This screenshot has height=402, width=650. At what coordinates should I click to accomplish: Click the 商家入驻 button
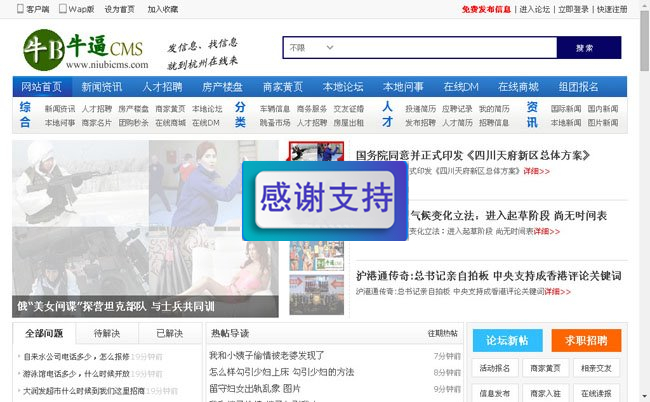click(545, 393)
